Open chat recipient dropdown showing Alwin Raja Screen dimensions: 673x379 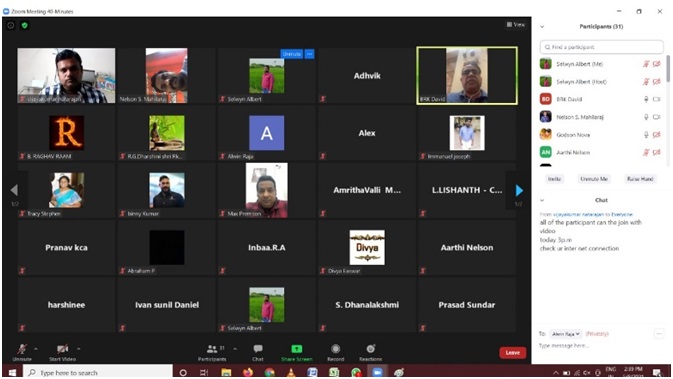pyautogui.click(x=566, y=334)
